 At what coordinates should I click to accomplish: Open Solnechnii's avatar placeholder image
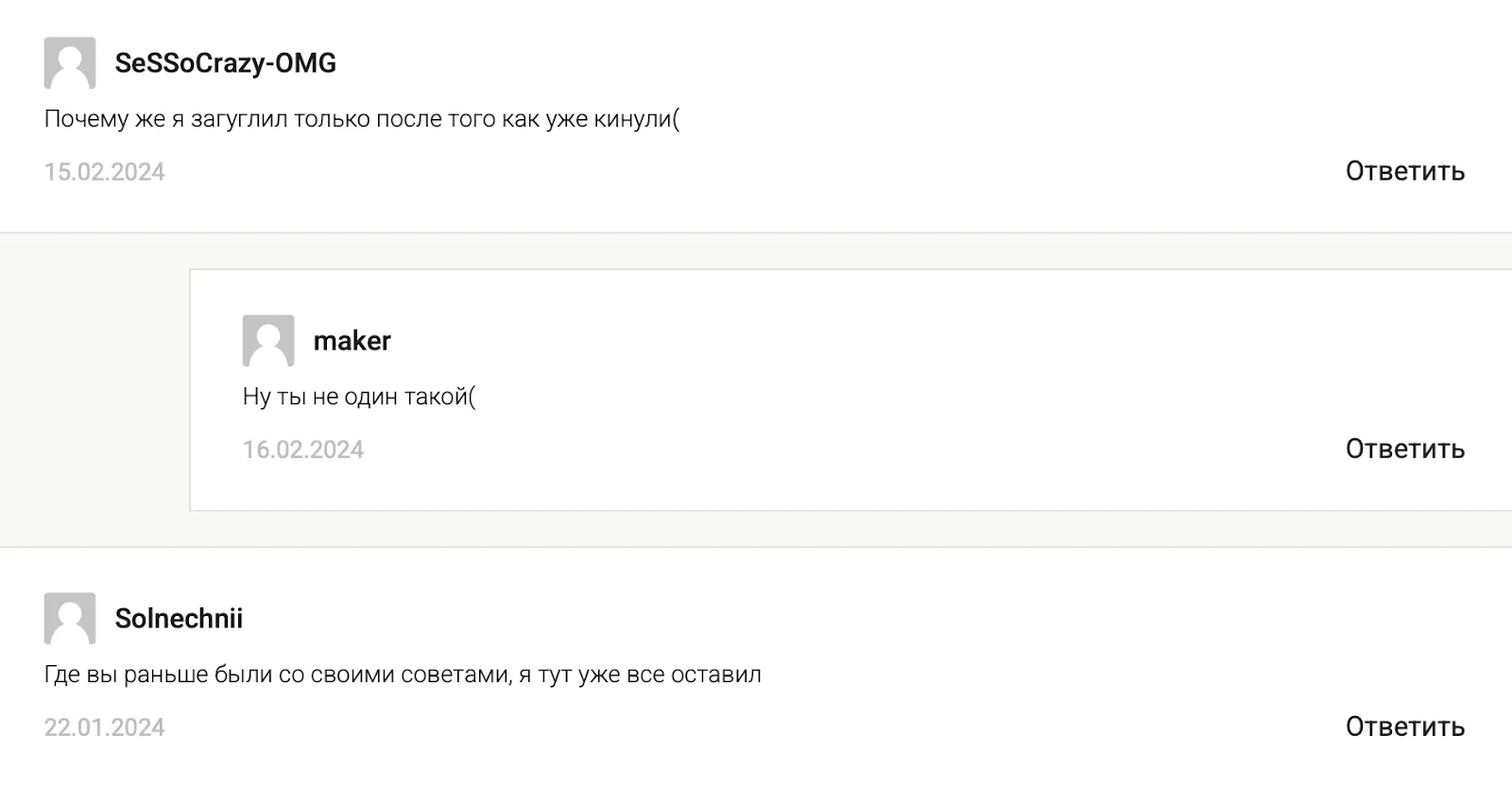pyautogui.click(x=70, y=619)
